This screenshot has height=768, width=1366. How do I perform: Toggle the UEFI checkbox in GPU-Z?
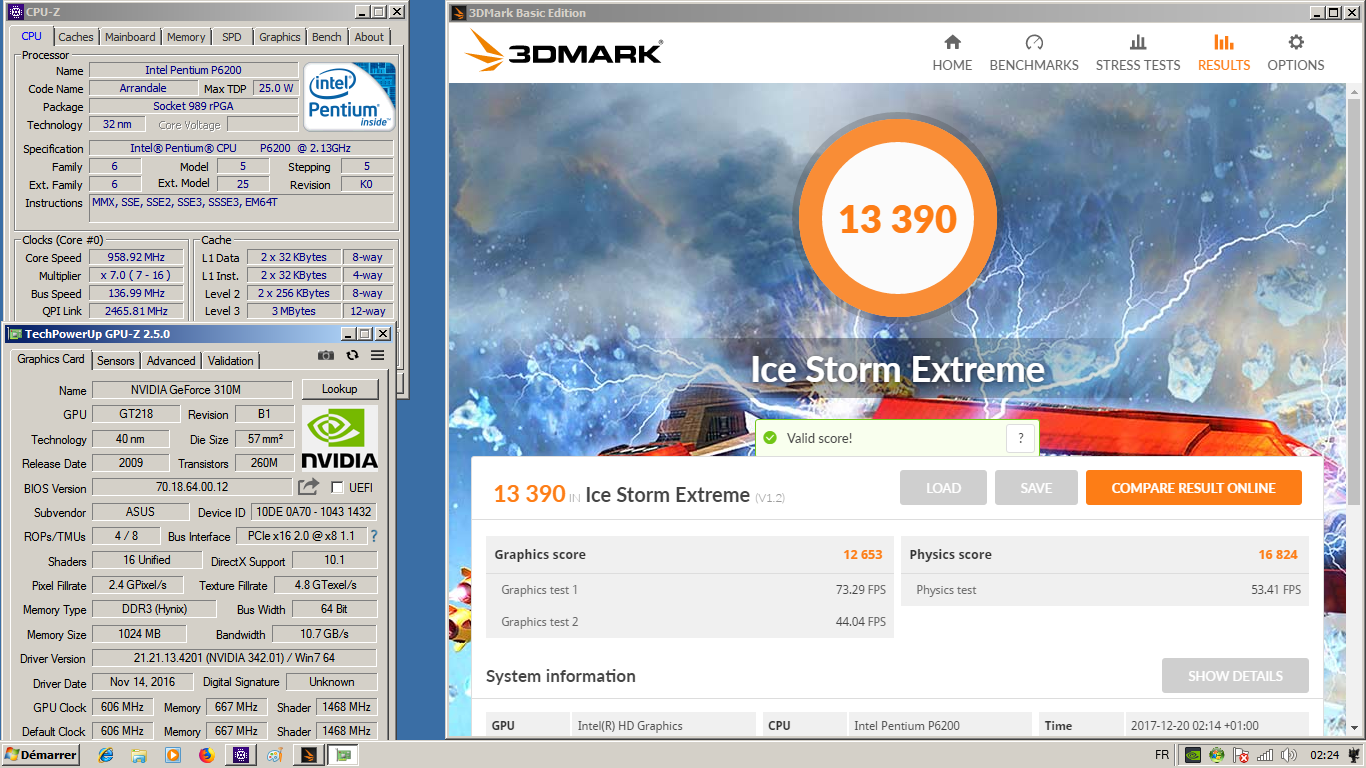pos(337,488)
